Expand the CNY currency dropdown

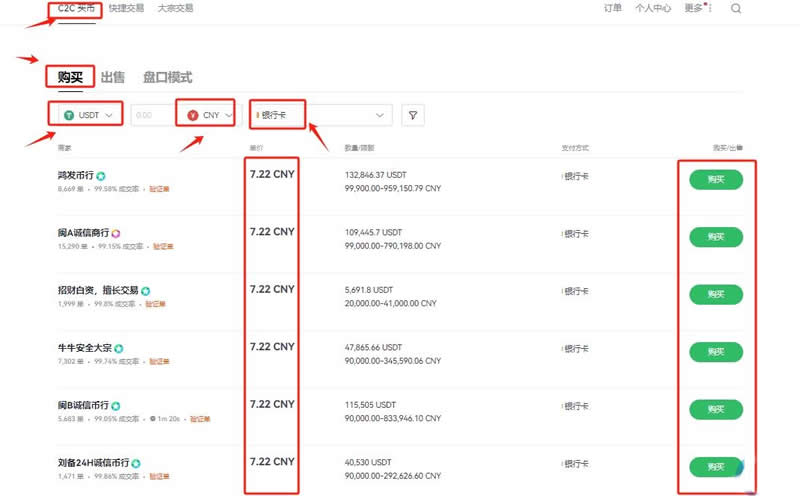click(x=229, y=115)
